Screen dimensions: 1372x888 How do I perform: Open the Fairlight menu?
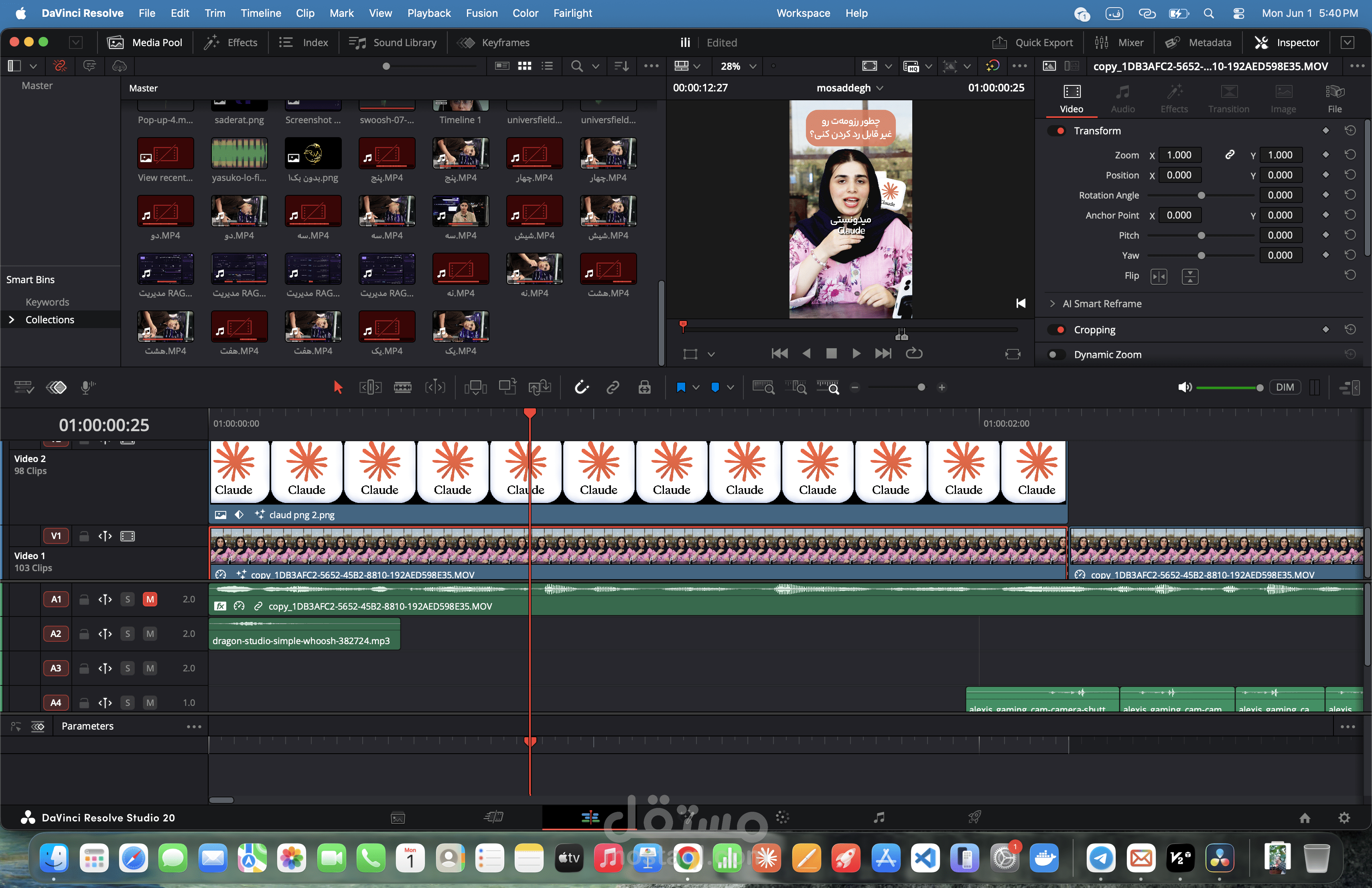(572, 13)
